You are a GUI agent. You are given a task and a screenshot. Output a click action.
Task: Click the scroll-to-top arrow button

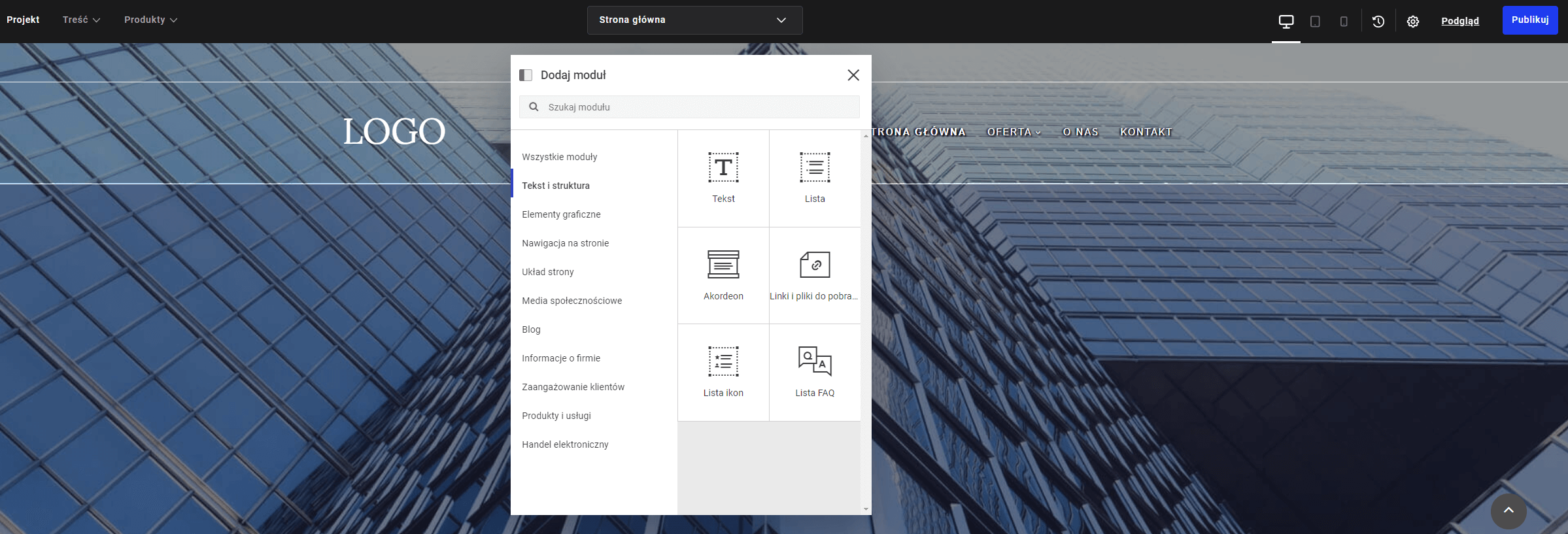[x=1508, y=510]
